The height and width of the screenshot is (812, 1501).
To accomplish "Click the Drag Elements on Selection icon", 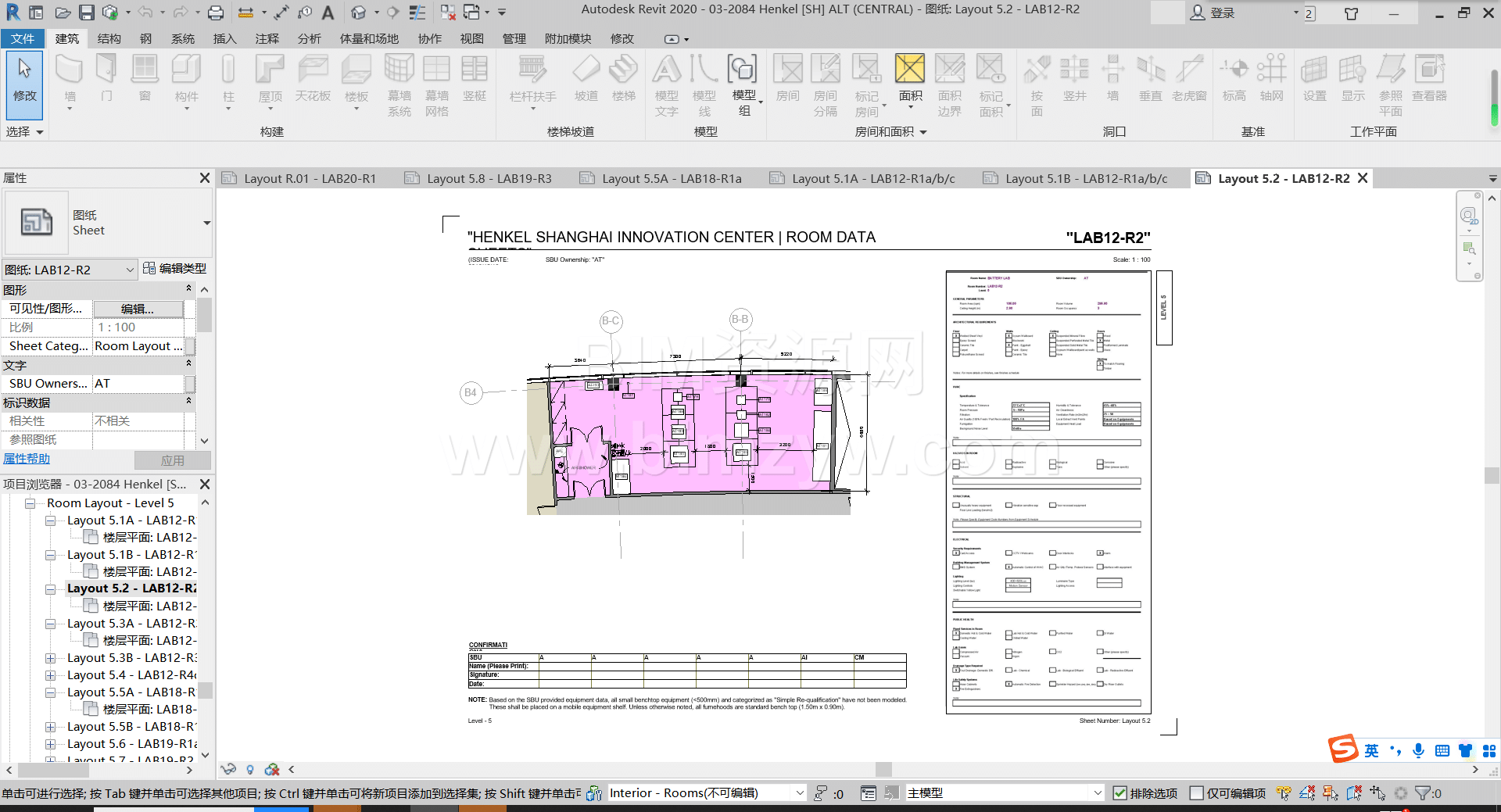I will pyautogui.click(x=1377, y=793).
